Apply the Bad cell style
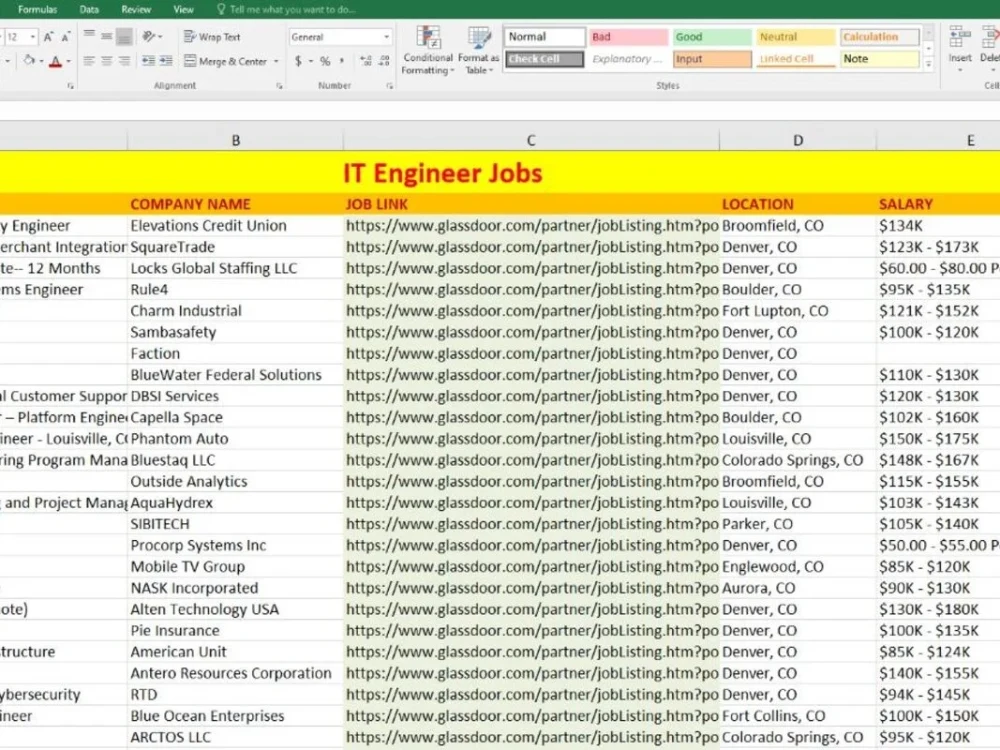 628,37
